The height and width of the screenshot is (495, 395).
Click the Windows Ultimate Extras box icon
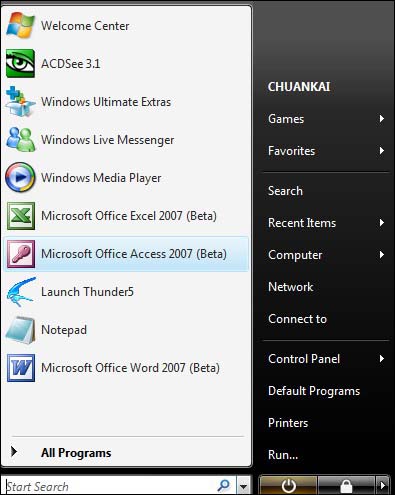click(x=20, y=101)
